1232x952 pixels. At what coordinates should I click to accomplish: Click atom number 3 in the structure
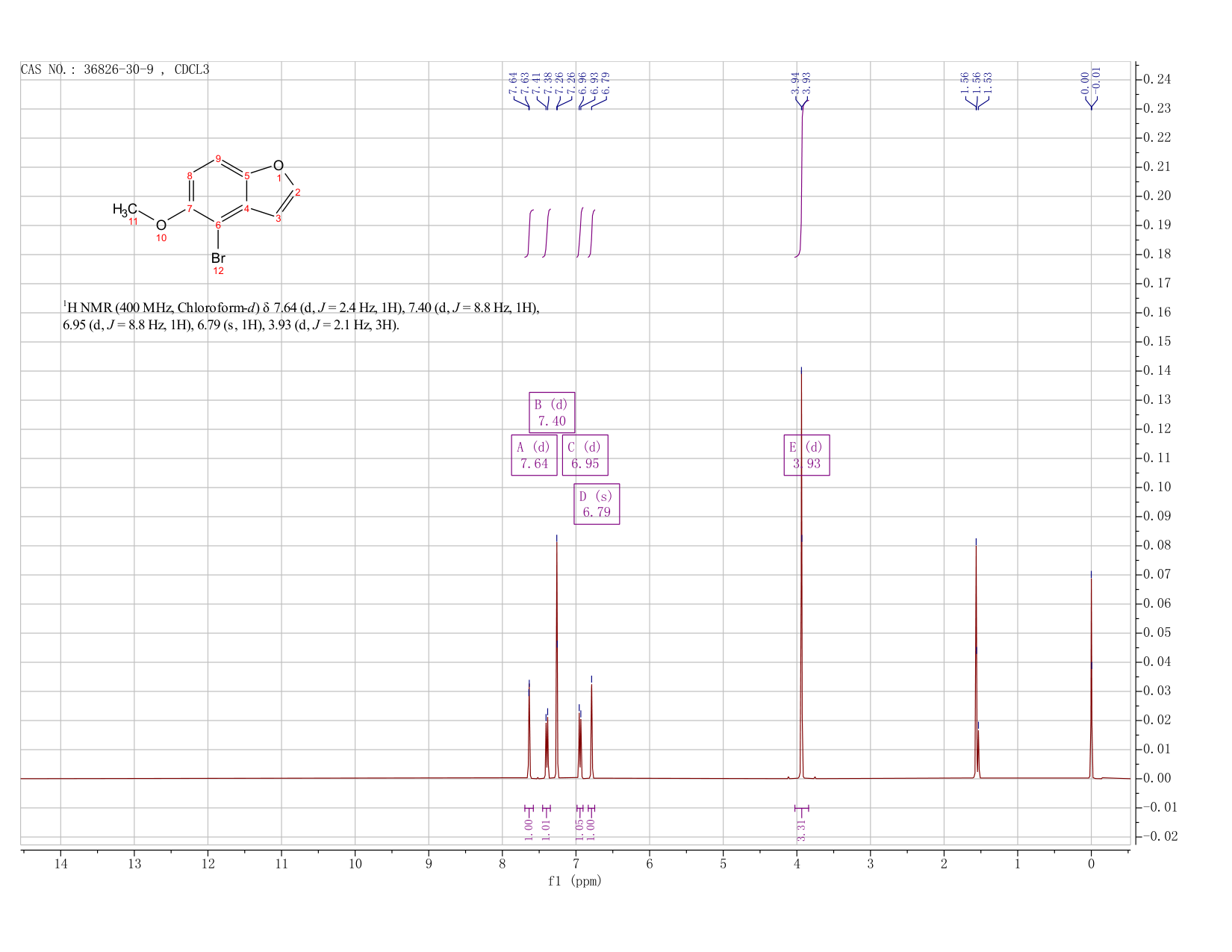tap(279, 218)
